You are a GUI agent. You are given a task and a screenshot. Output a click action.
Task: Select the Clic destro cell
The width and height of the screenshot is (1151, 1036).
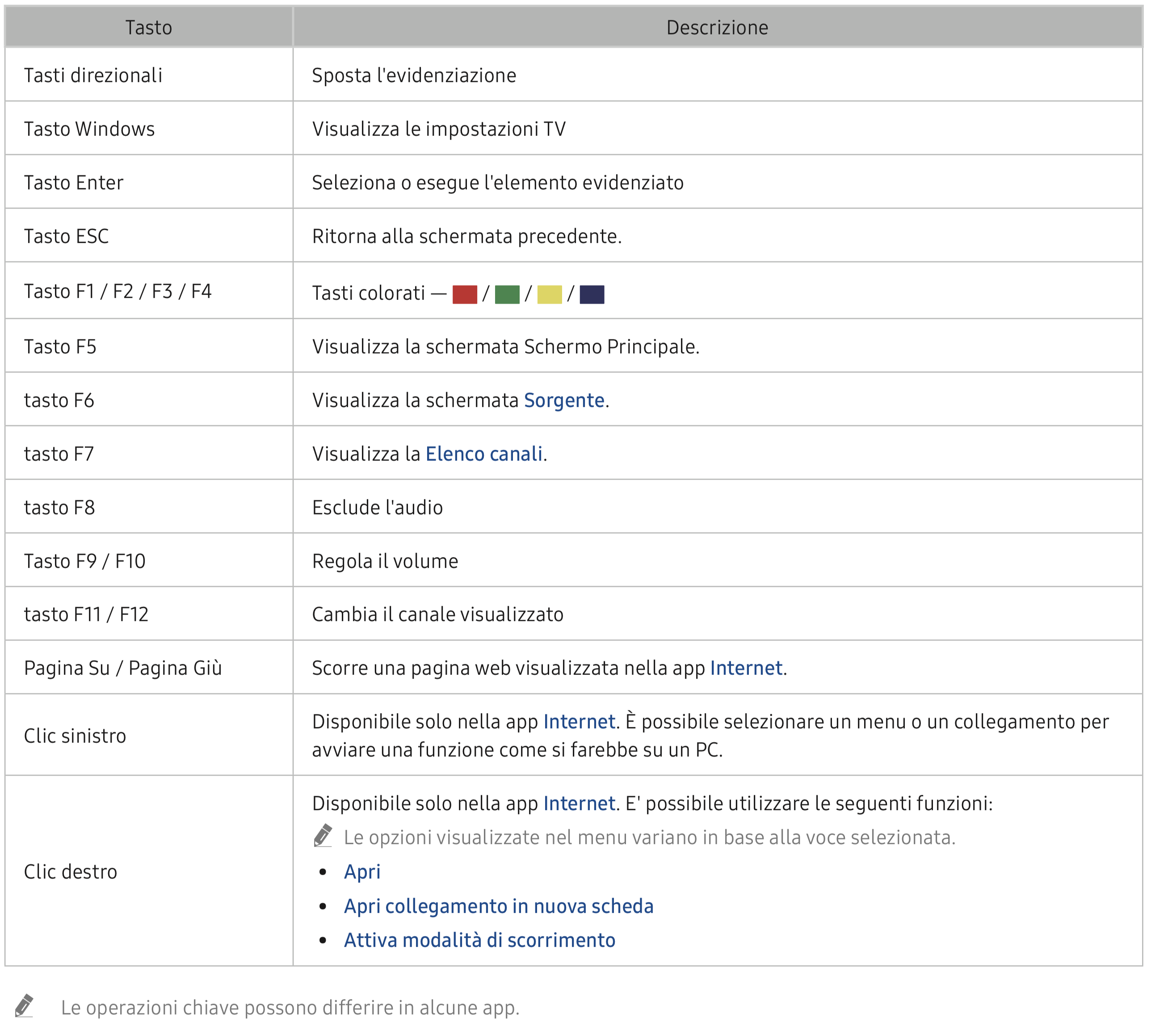coord(148,871)
